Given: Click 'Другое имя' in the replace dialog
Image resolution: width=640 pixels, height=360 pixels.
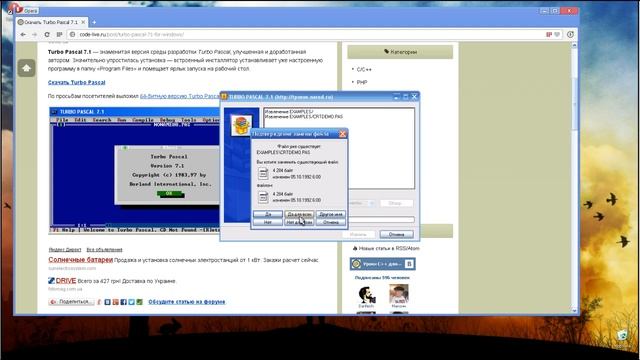Looking at the screenshot, I should click(x=331, y=214).
